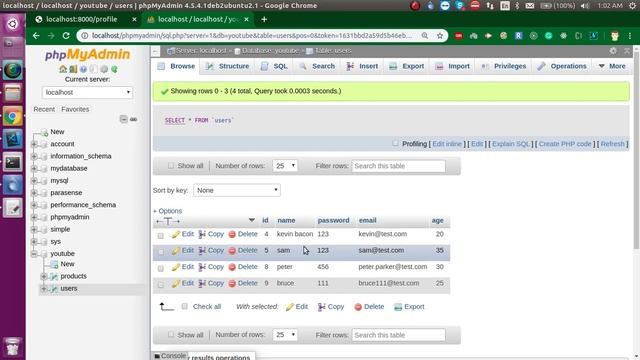Open bottom Number of rows dropdown
Image resolution: width=640 pixels, height=360 pixels.
coord(285,335)
